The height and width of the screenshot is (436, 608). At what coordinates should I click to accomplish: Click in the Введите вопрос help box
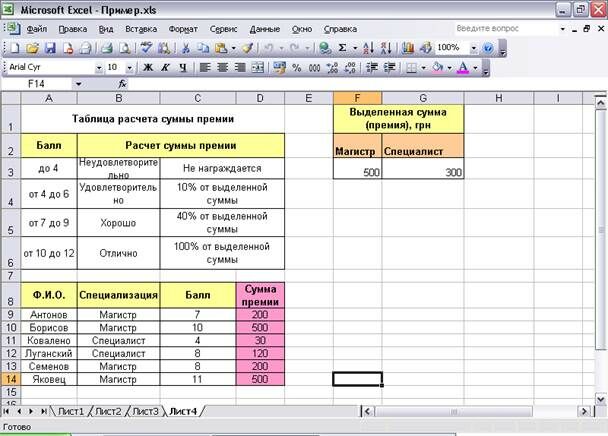click(506, 28)
